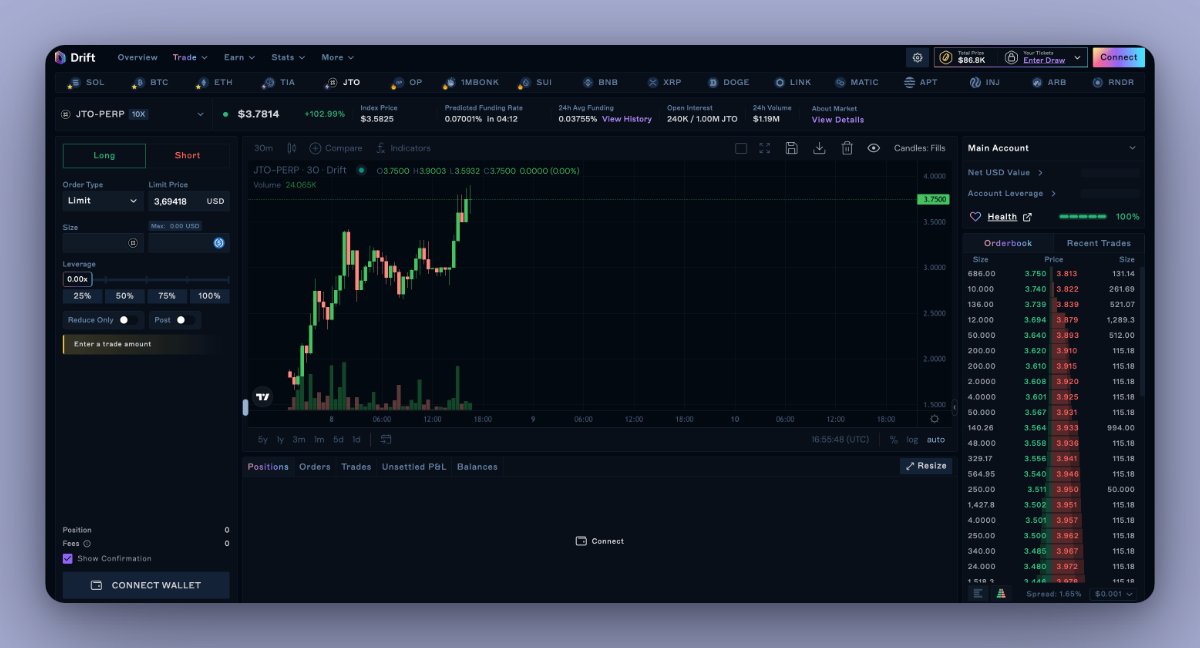
Task: Select the ETH market icon
Action: pyautogui.click(x=201, y=82)
